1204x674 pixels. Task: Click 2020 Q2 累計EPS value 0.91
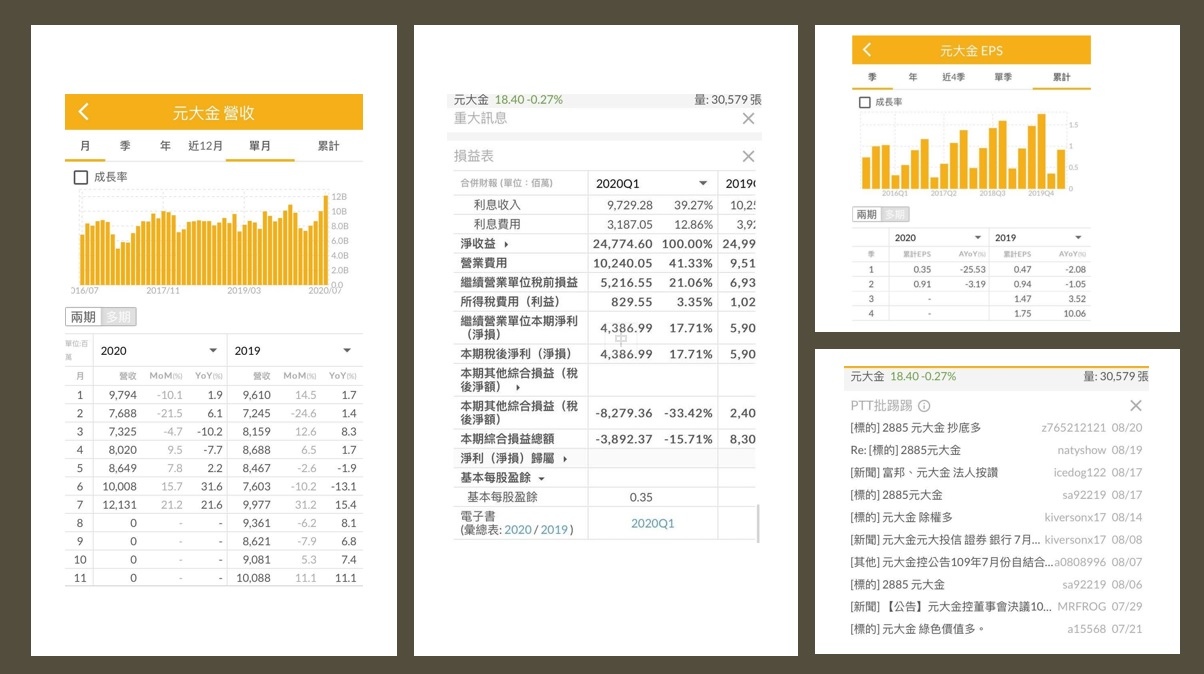921,284
